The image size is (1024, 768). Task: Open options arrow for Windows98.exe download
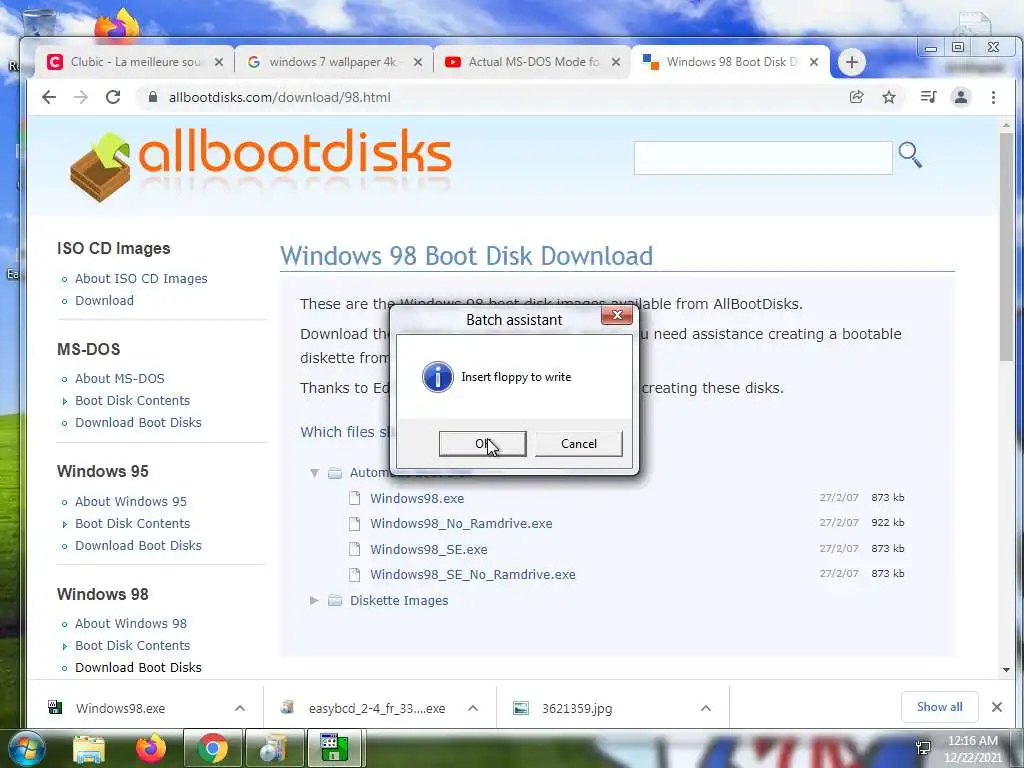[x=240, y=708]
